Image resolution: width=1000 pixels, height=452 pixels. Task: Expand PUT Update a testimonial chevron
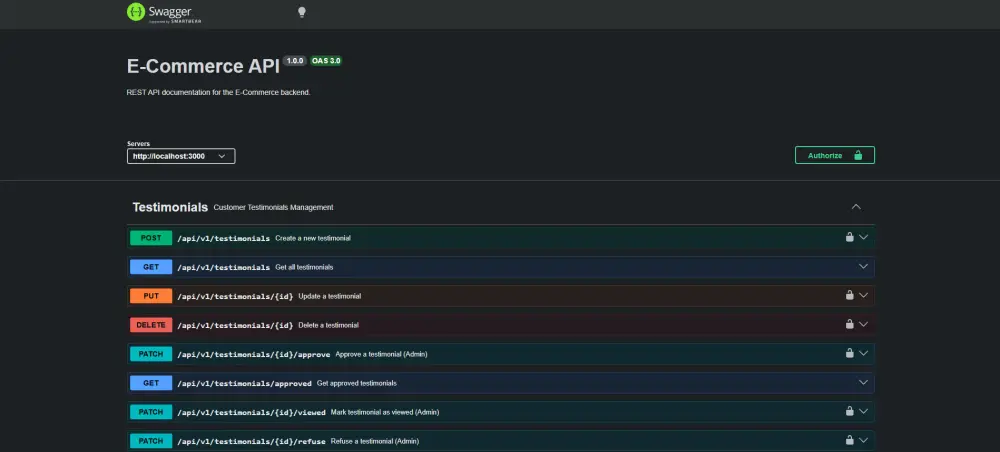864,295
